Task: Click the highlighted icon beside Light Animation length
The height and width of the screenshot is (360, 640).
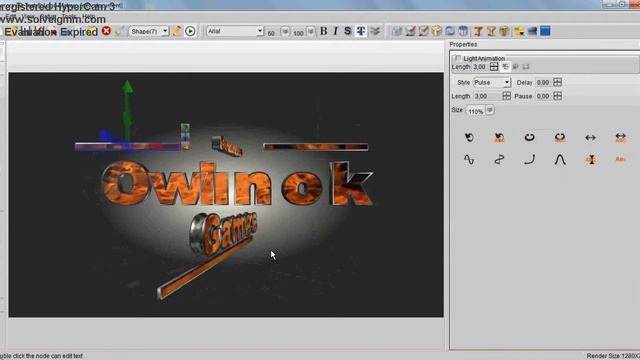Action: (505, 66)
